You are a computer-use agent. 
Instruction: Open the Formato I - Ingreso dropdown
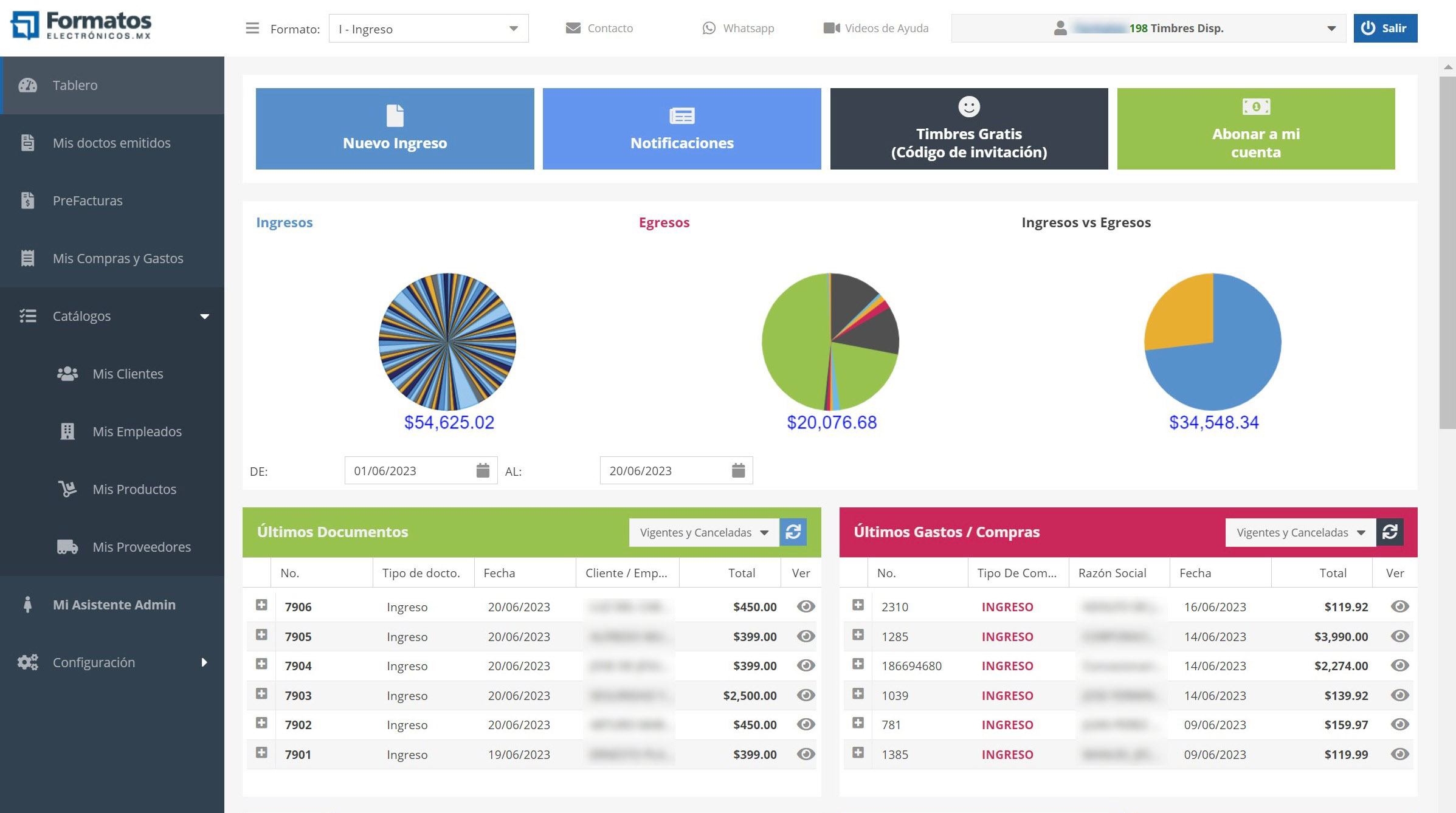pos(429,29)
